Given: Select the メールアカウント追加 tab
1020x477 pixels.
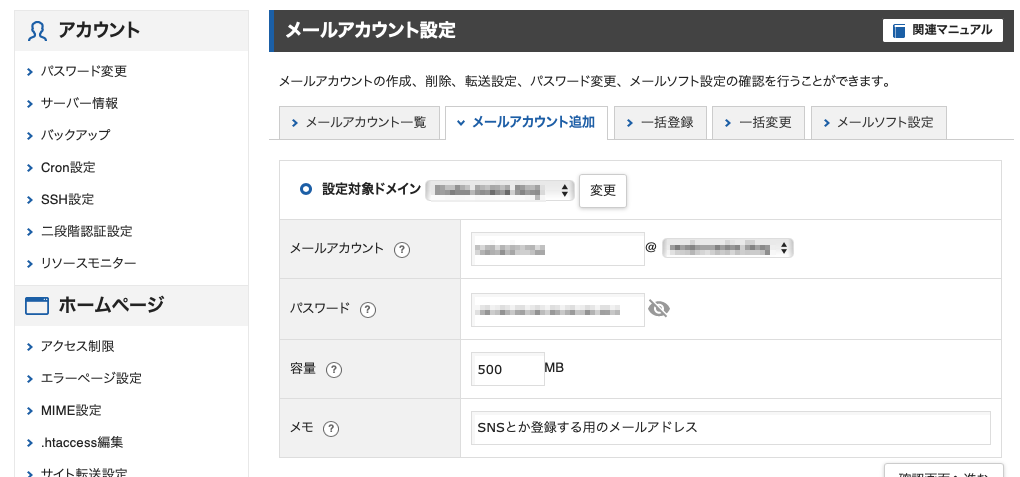Looking at the screenshot, I should point(526,122).
